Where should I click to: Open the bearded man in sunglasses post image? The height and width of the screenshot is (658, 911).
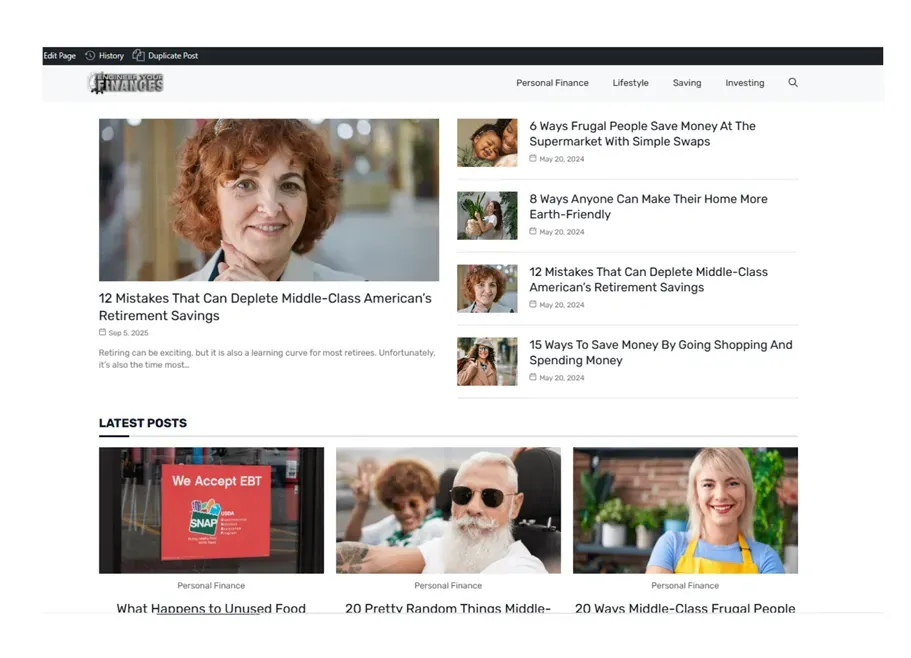[449, 510]
